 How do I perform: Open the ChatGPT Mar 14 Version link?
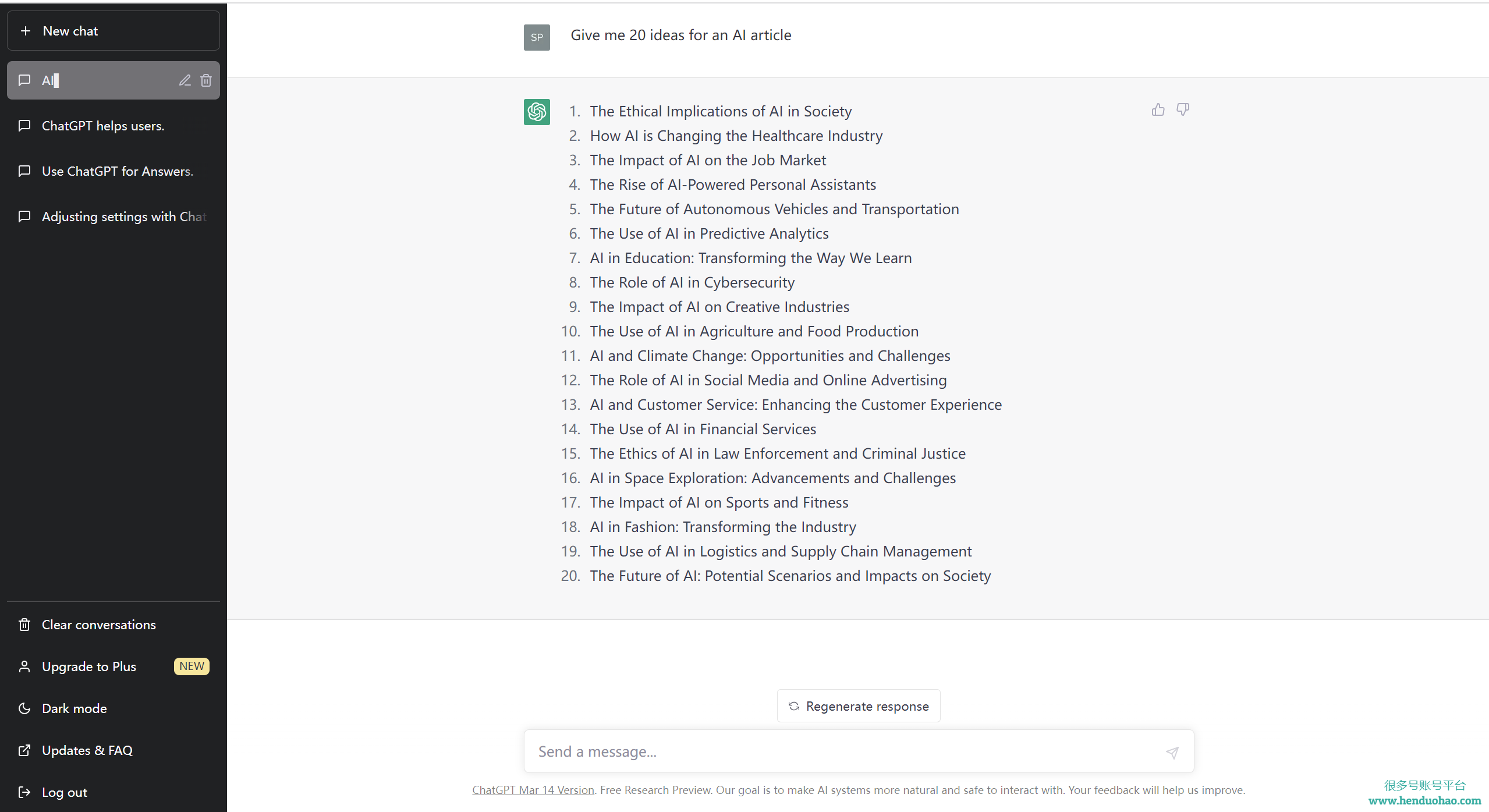tap(533, 790)
